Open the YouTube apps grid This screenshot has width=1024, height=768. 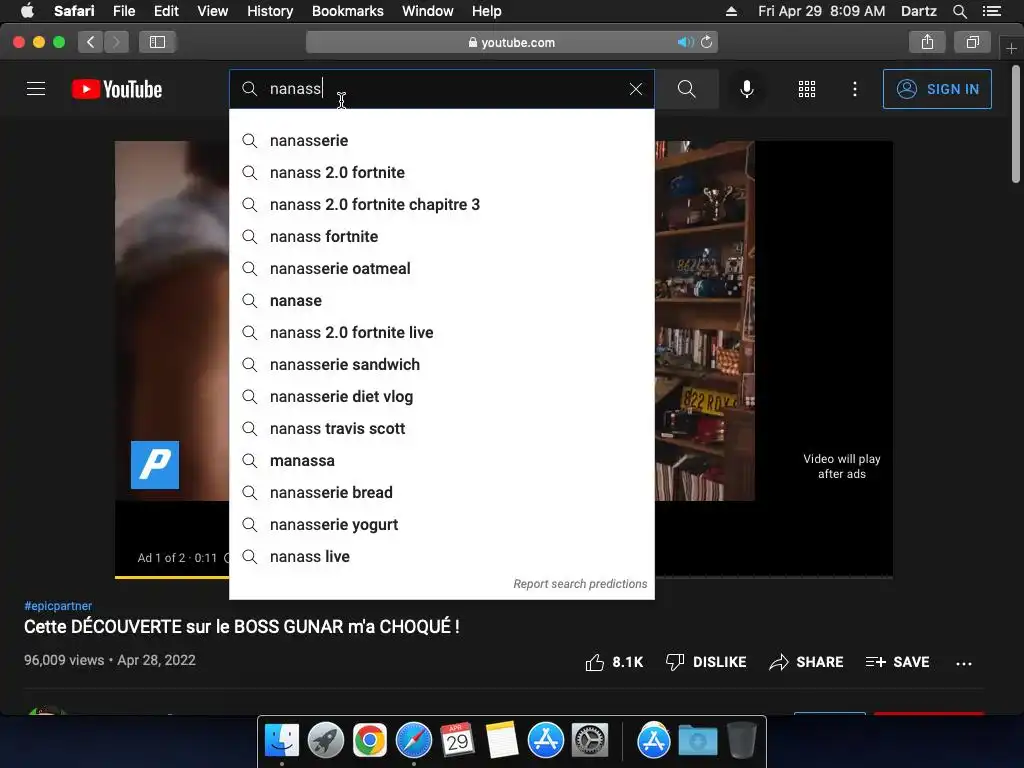pos(807,89)
